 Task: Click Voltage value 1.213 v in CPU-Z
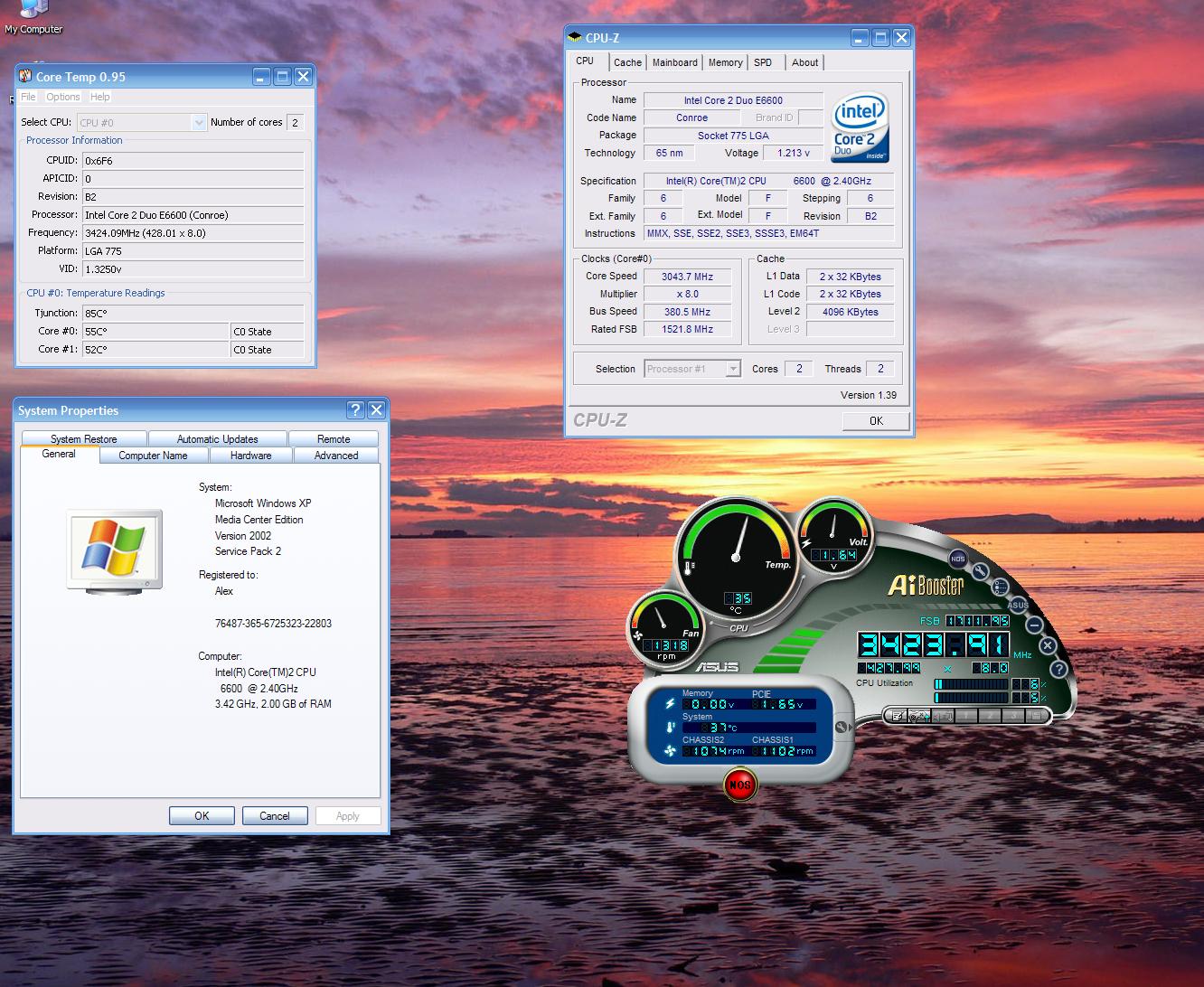794,153
